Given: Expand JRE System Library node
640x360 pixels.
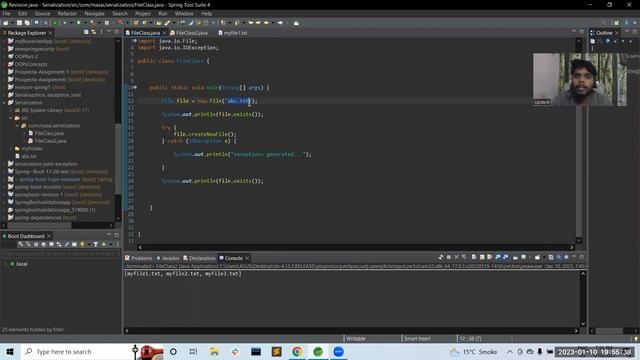Looking at the screenshot, I should point(11,110).
